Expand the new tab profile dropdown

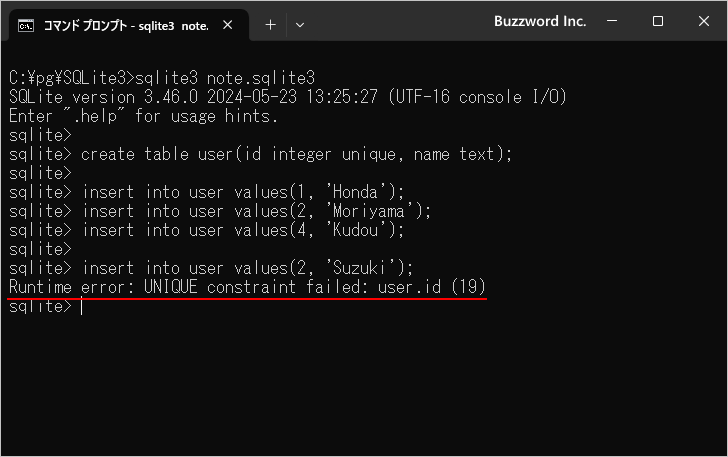300,25
